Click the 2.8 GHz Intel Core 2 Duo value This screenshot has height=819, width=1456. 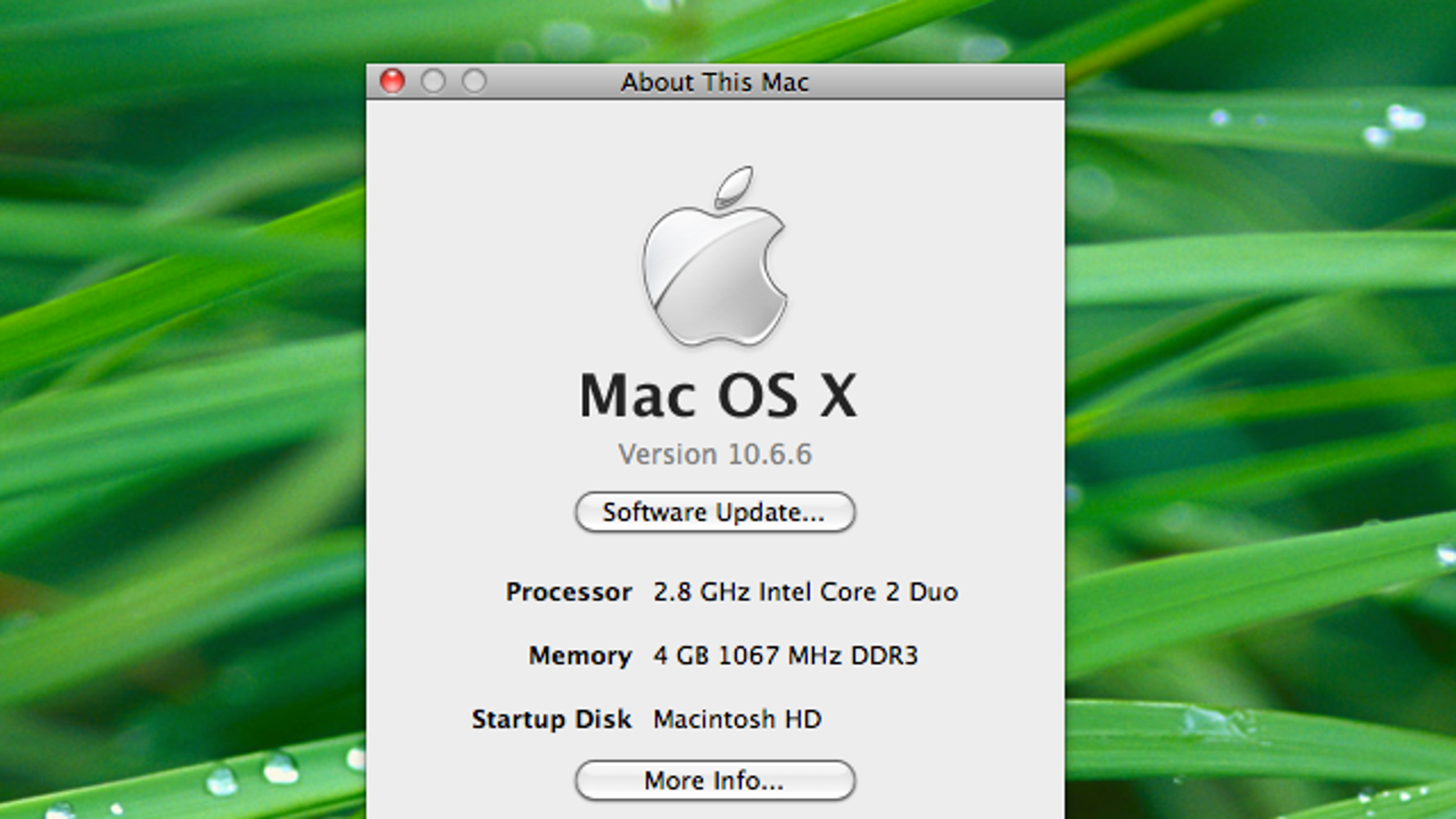coord(805,591)
